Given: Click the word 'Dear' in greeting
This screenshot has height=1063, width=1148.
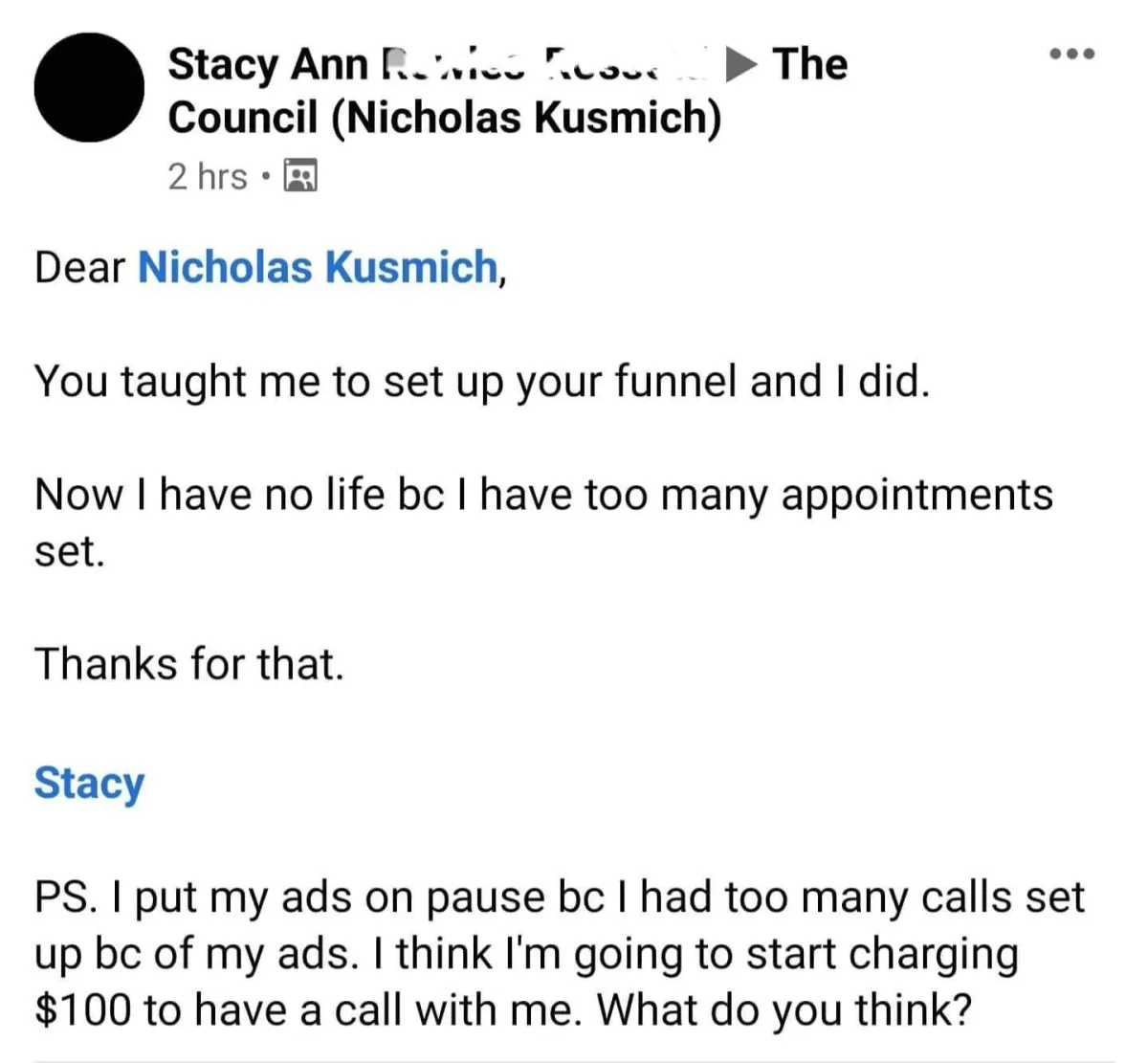Looking at the screenshot, I should pos(79,267).
